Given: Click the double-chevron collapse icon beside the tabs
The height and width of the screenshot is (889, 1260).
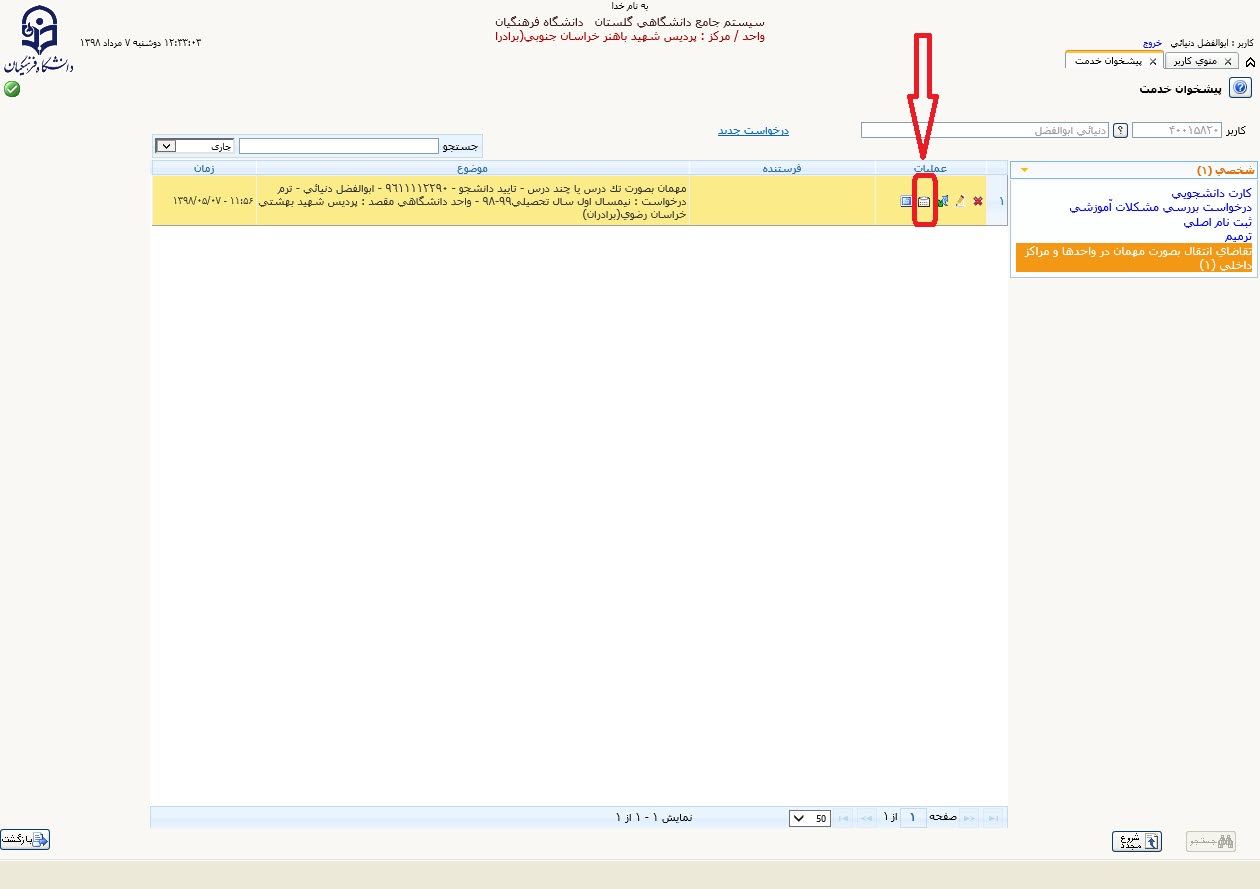Looking at the screenshot, I should [x=1250, y=62].
